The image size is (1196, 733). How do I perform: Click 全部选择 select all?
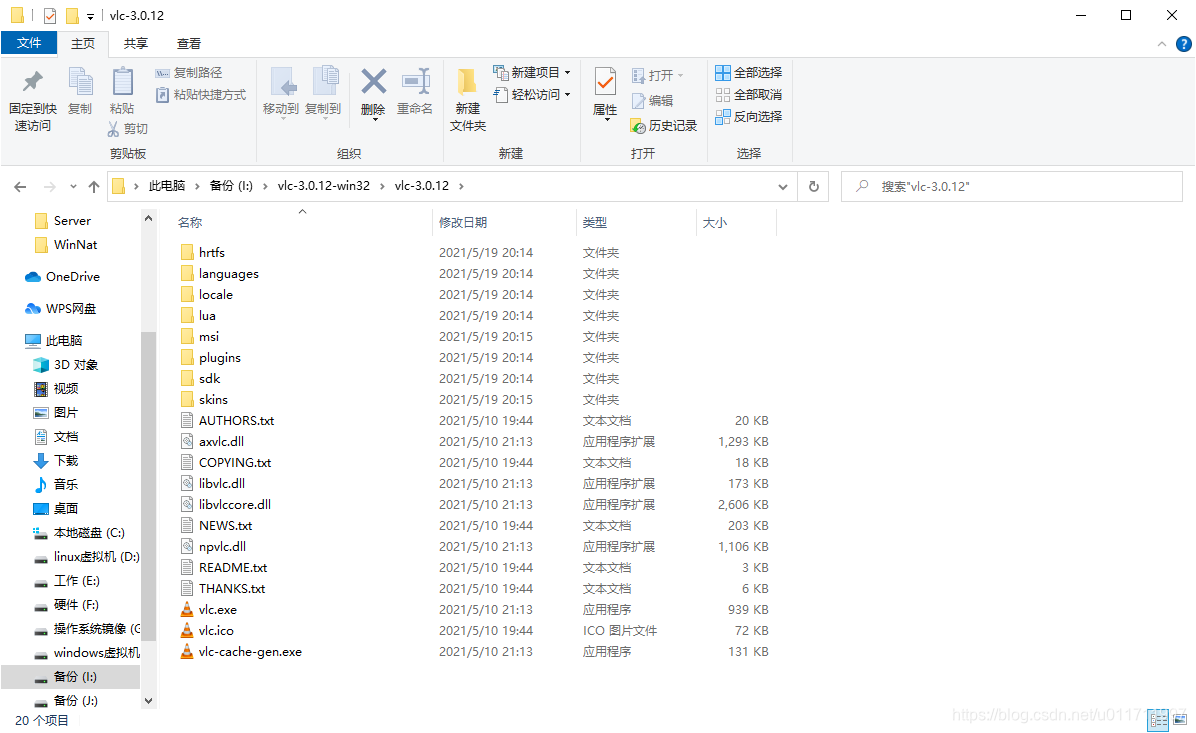(x=748, y=72)
